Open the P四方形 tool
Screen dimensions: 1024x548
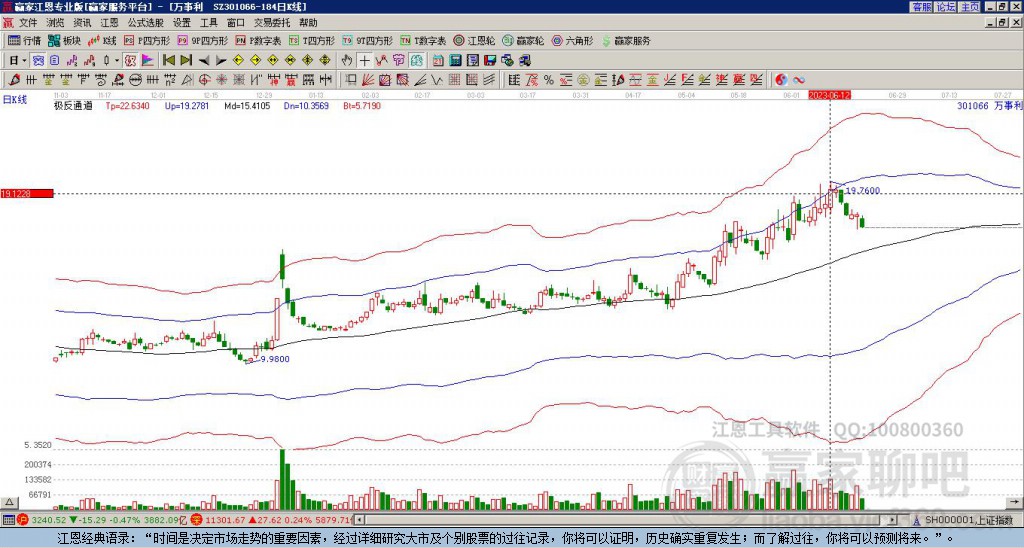tap(148, 40)
